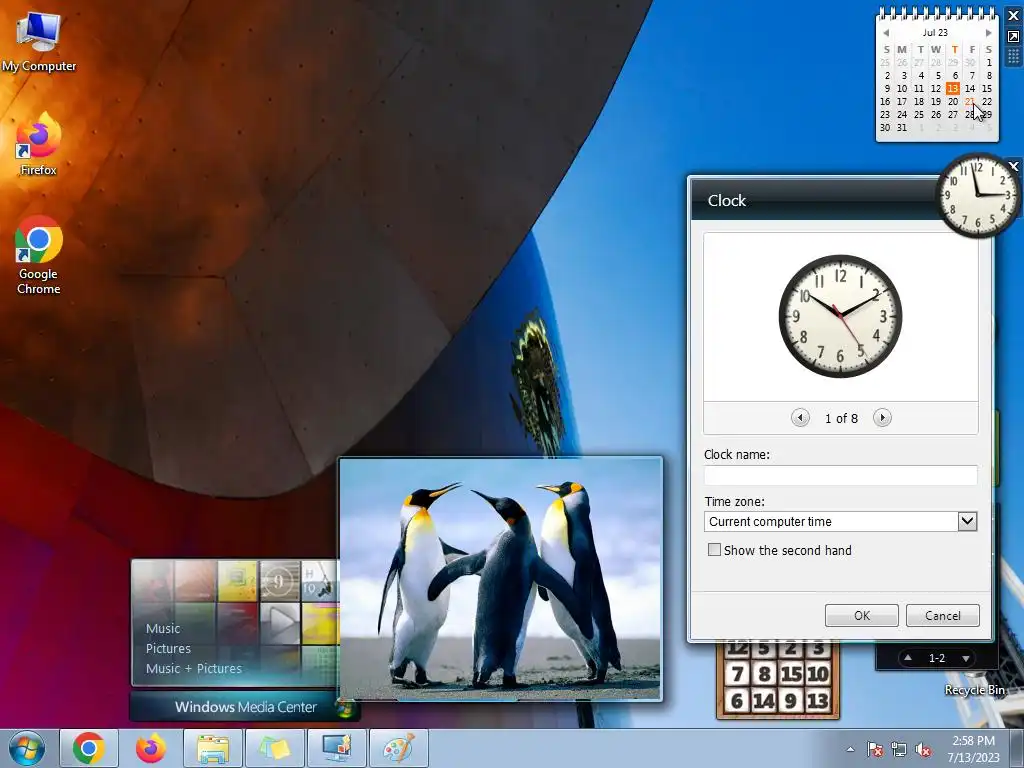Screen dimensions: 1024x768
Task: Move puzzle tile 9
Action: pos(791,701)
